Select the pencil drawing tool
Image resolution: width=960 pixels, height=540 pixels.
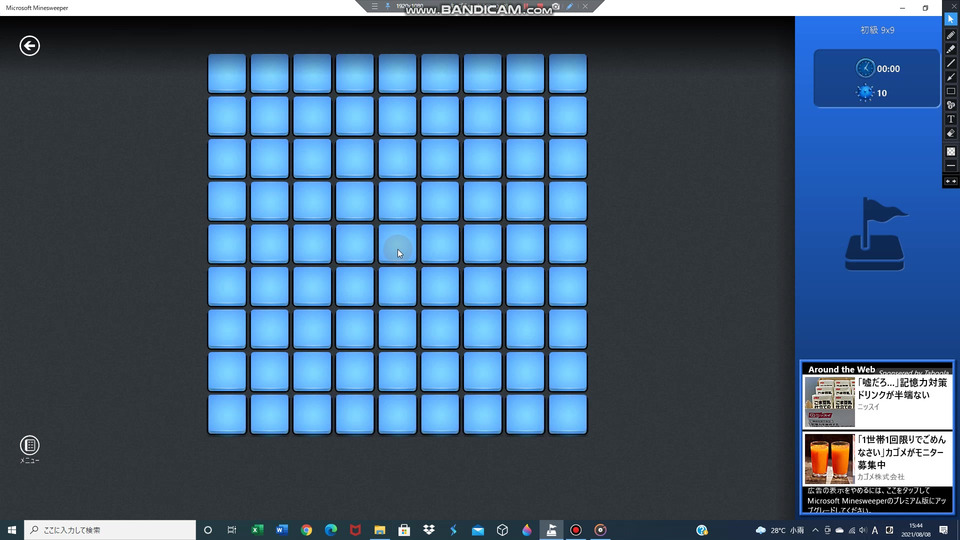click(951, 35)
